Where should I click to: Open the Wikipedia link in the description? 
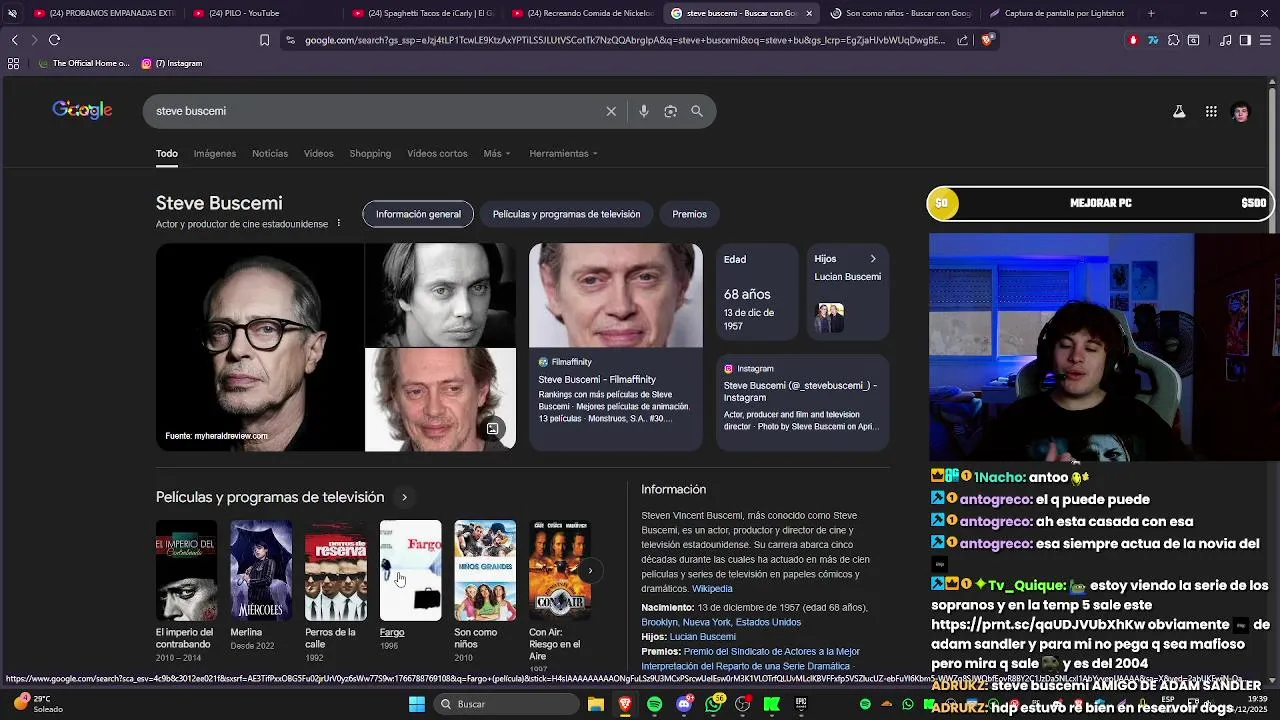[712, 588]
